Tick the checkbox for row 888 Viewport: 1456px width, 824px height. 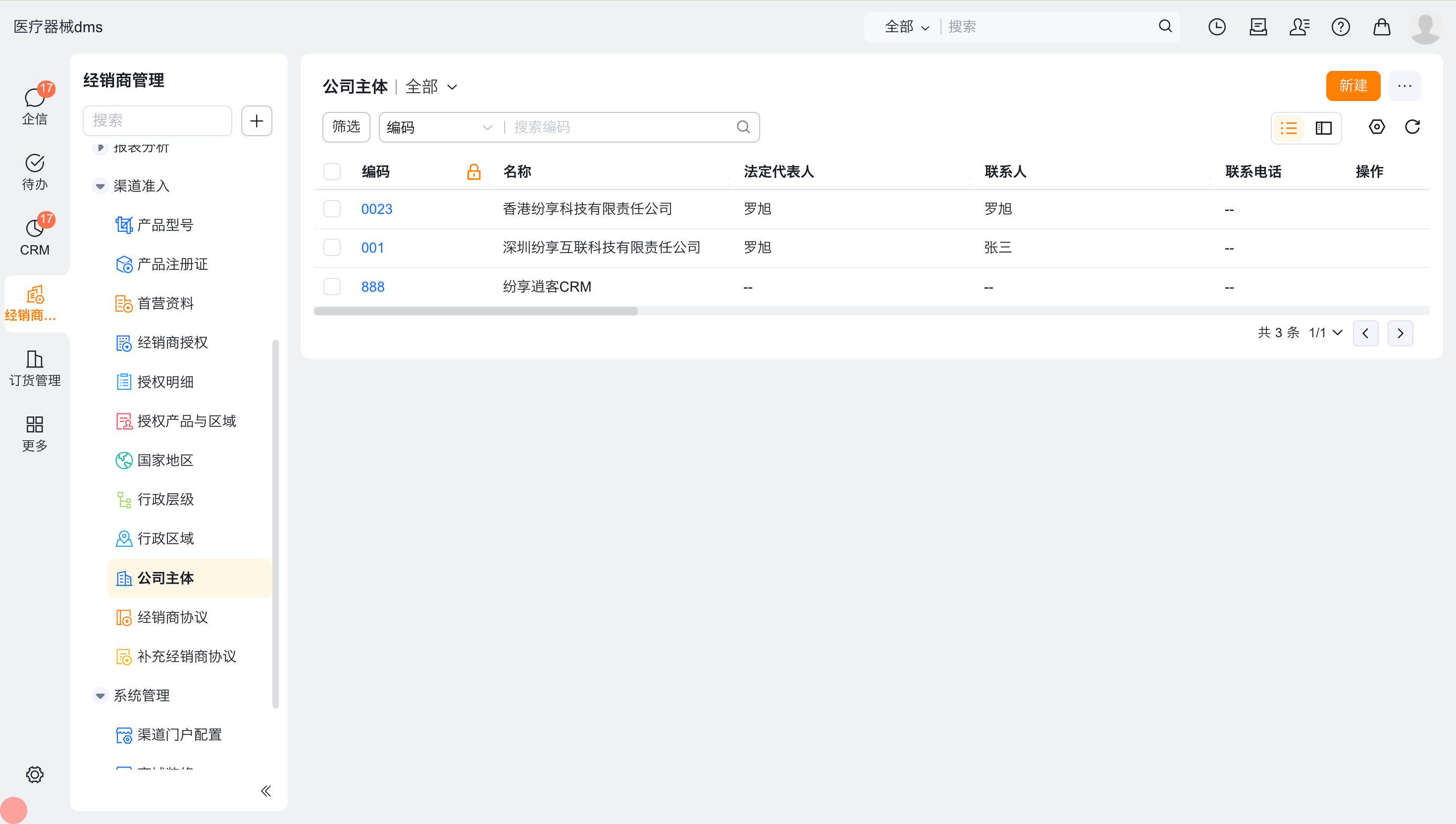tap(332, 286)
